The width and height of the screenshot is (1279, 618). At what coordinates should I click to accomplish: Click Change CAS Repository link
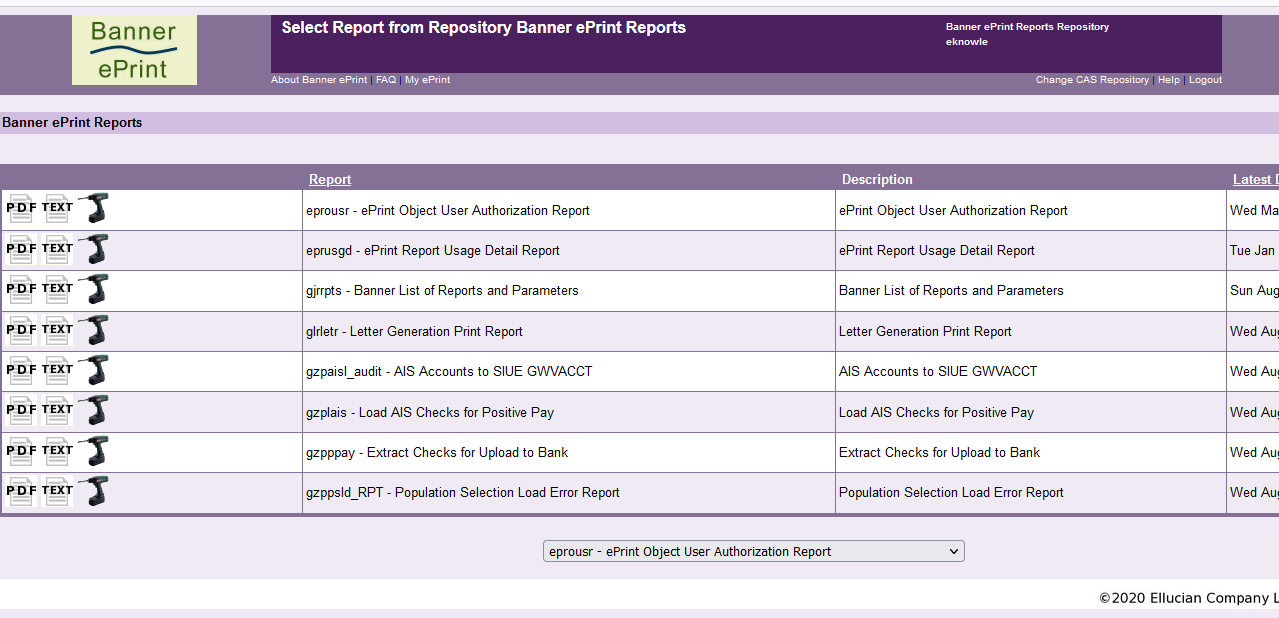tap(1092, 80)
